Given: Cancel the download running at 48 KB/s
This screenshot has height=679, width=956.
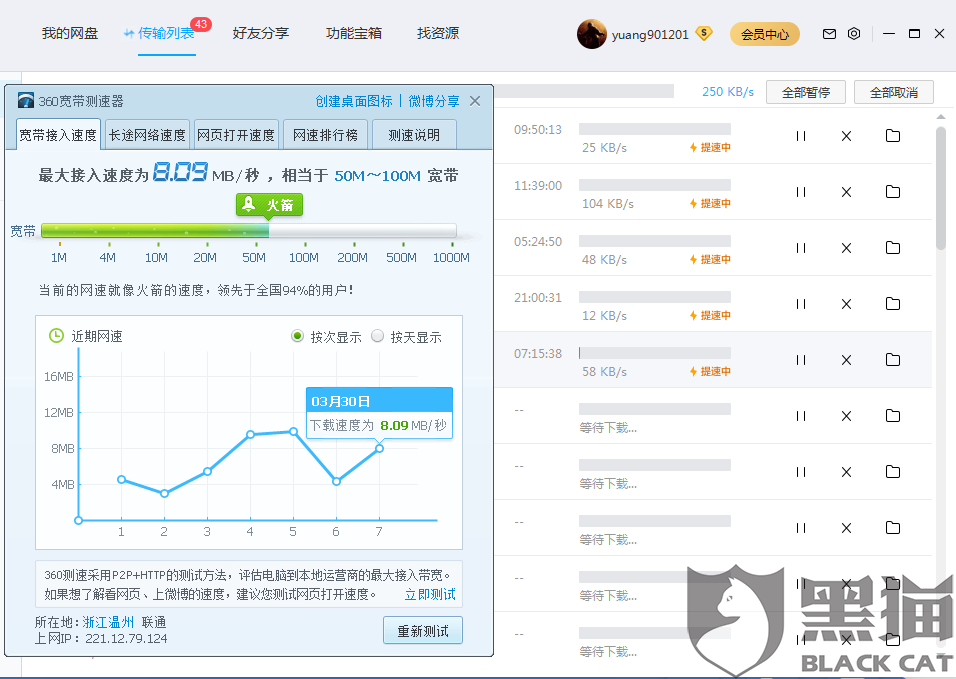Looking at the screenshot, I should (846, 248).
